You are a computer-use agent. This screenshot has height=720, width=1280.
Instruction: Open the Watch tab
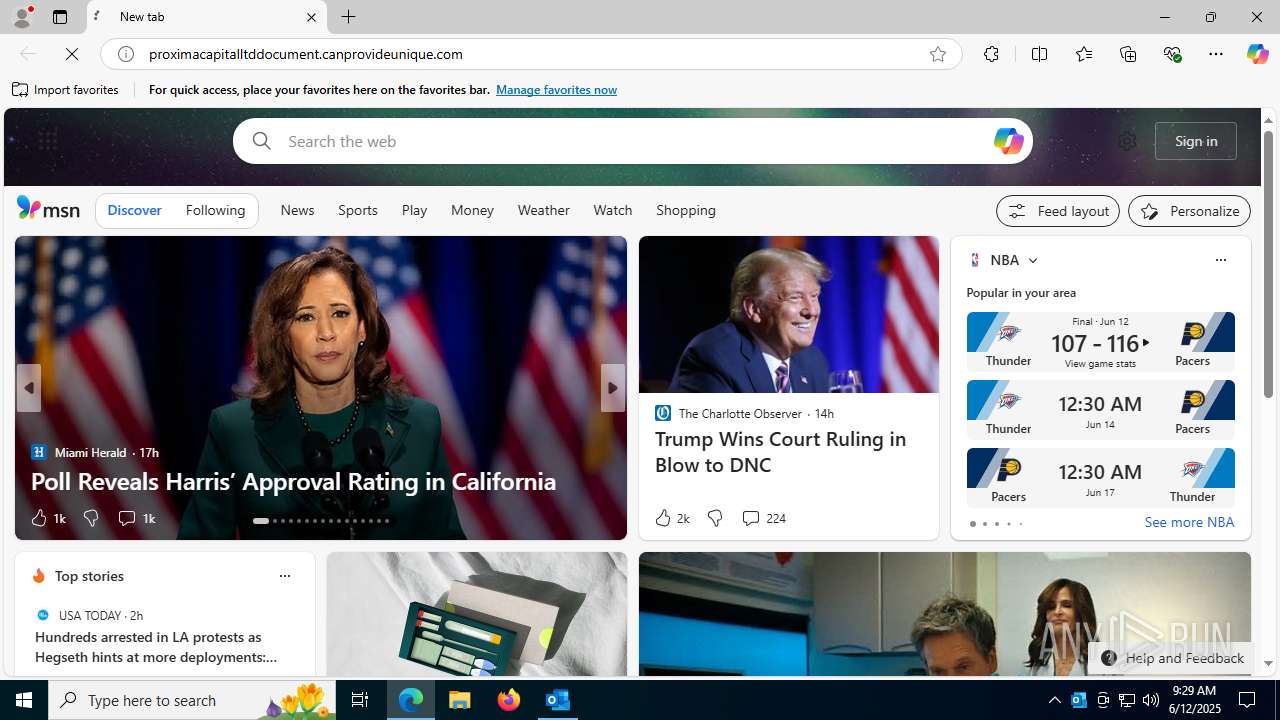612,210
